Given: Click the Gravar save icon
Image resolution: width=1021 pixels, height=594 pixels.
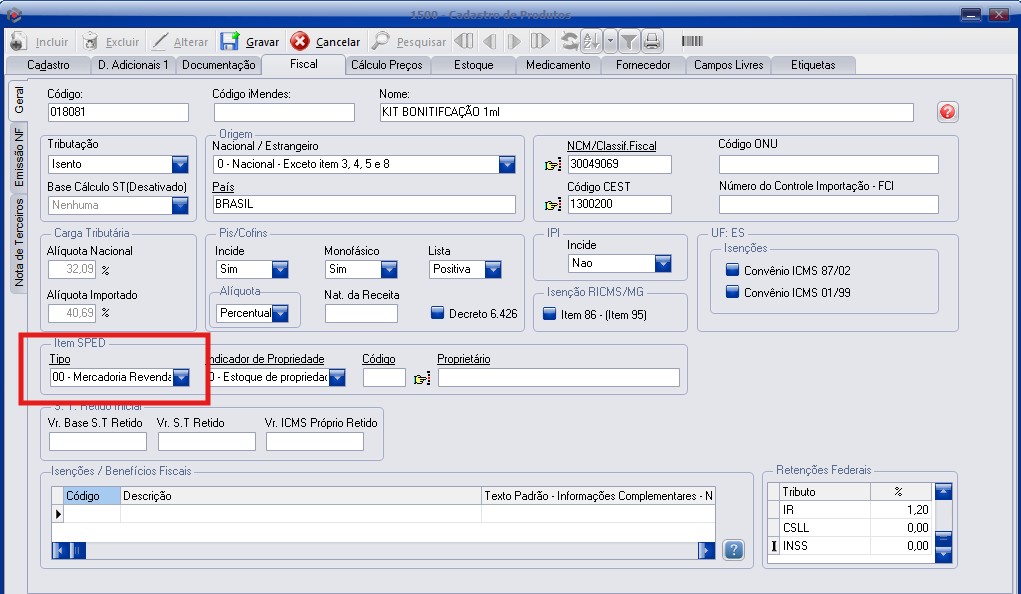Looking at the screenshot, I should 230,42.
